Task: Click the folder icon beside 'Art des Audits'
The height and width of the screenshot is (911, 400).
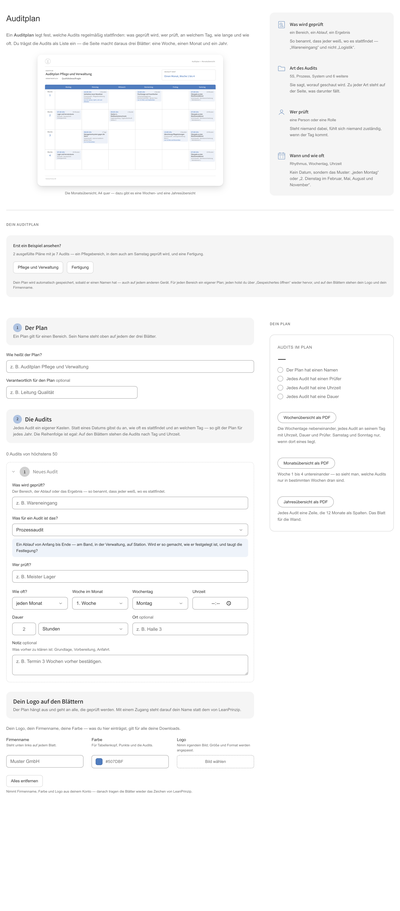Action: click(281, 69)
